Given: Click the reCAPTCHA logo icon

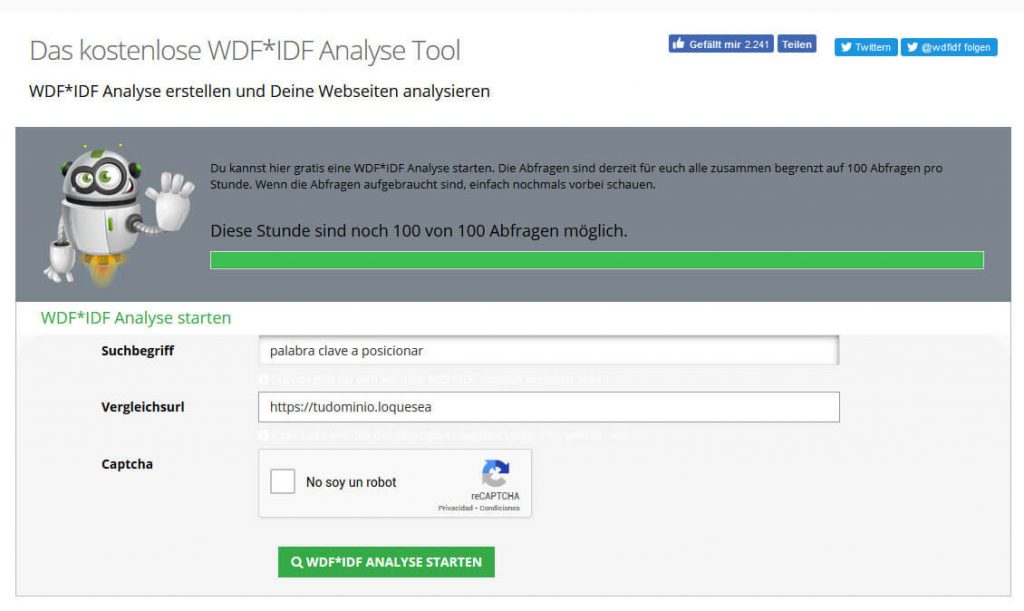Looking at the screenshot, I should 496,473.
